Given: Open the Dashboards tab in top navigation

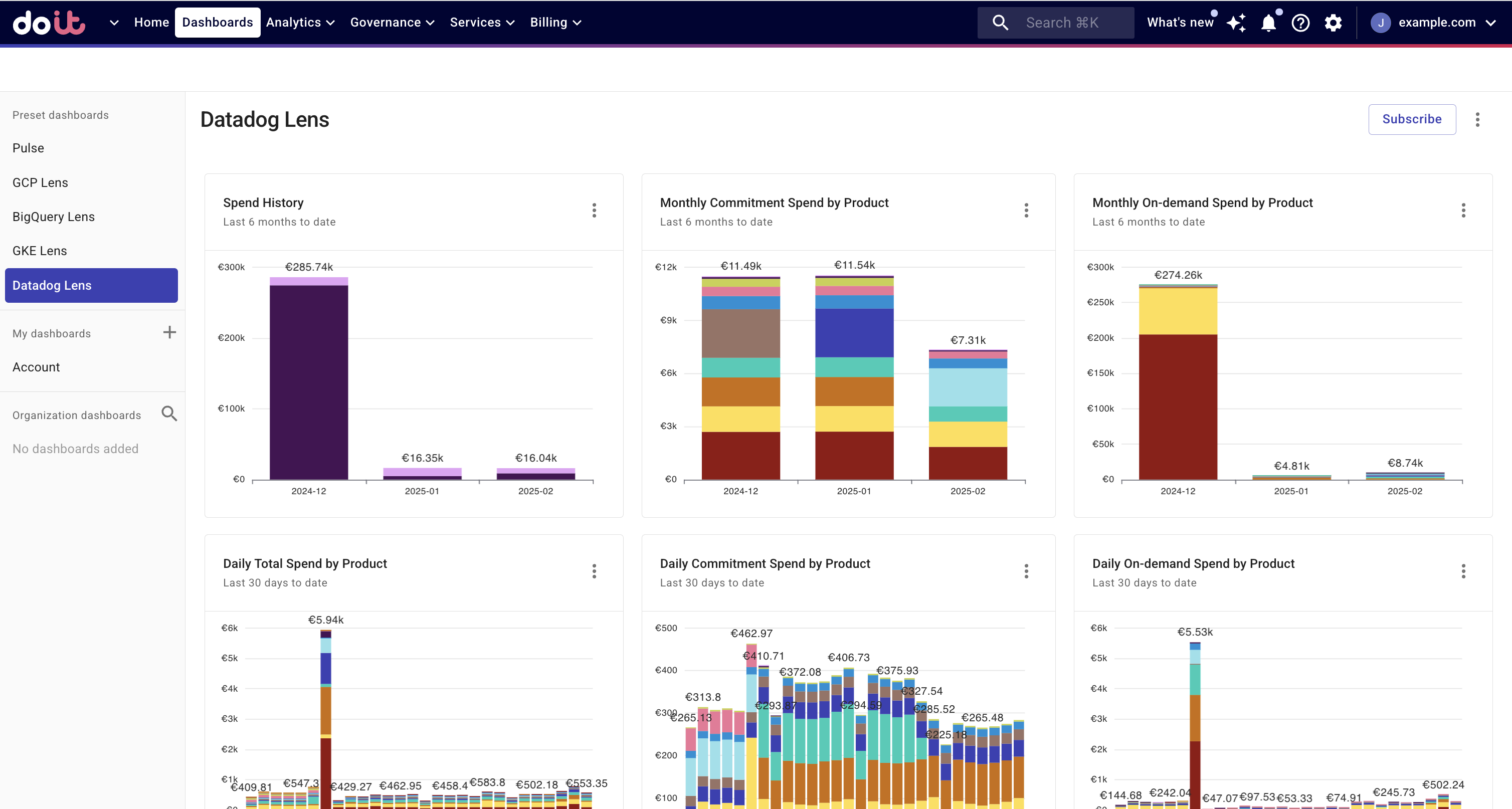Looking at the screenshot, I should pos(217,22).
